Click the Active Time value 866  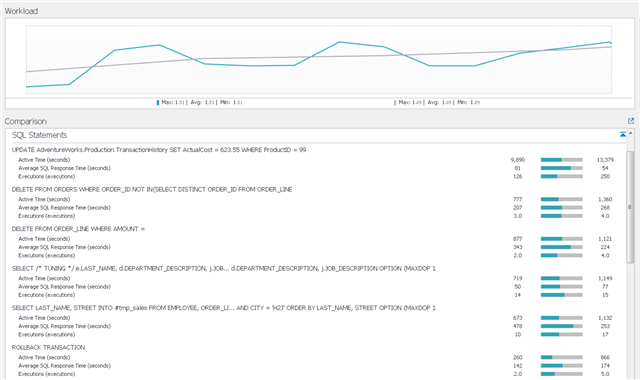[x=605, y=358]
